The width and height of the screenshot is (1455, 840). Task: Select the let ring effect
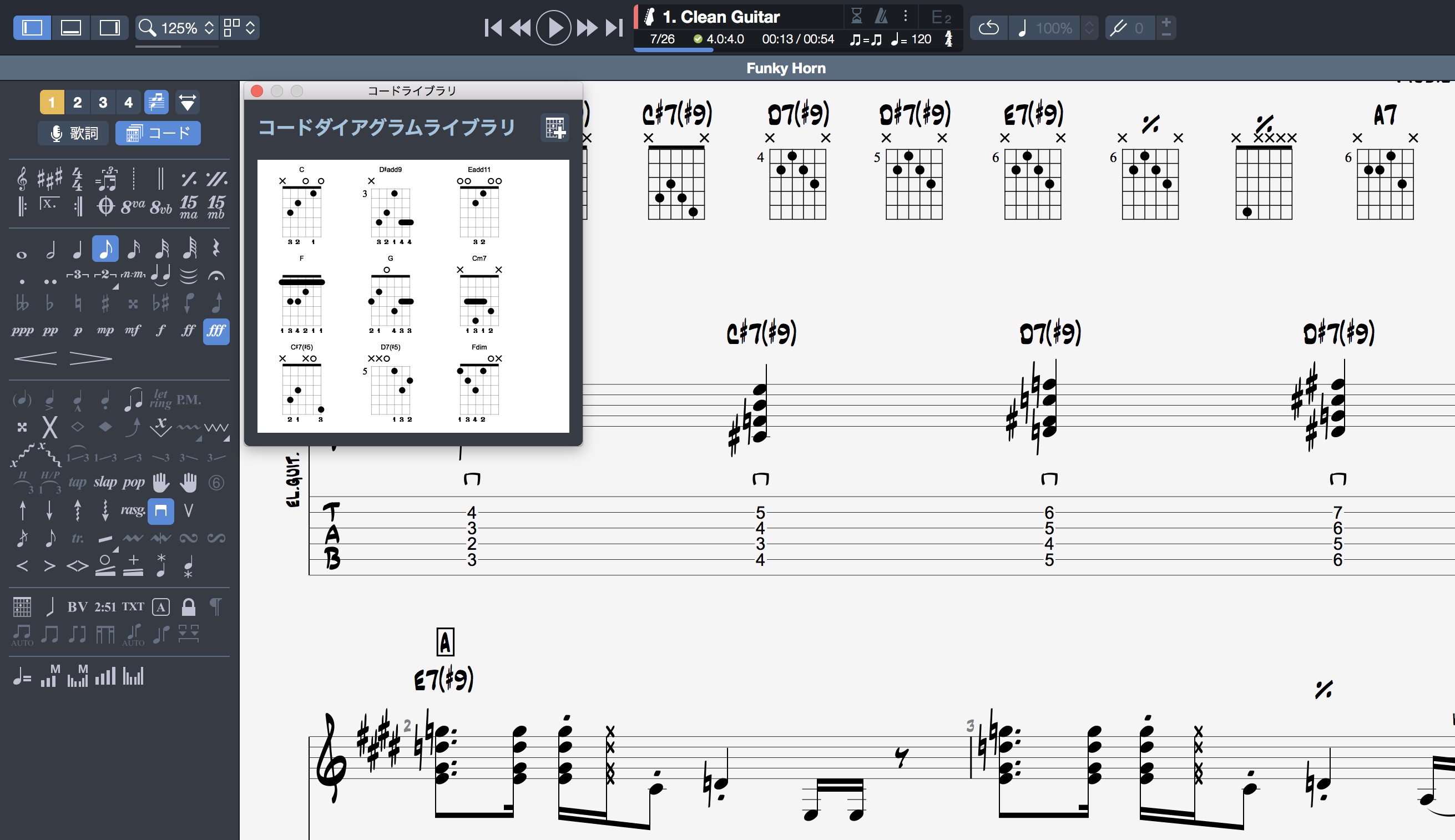click(x=161, y=399)
